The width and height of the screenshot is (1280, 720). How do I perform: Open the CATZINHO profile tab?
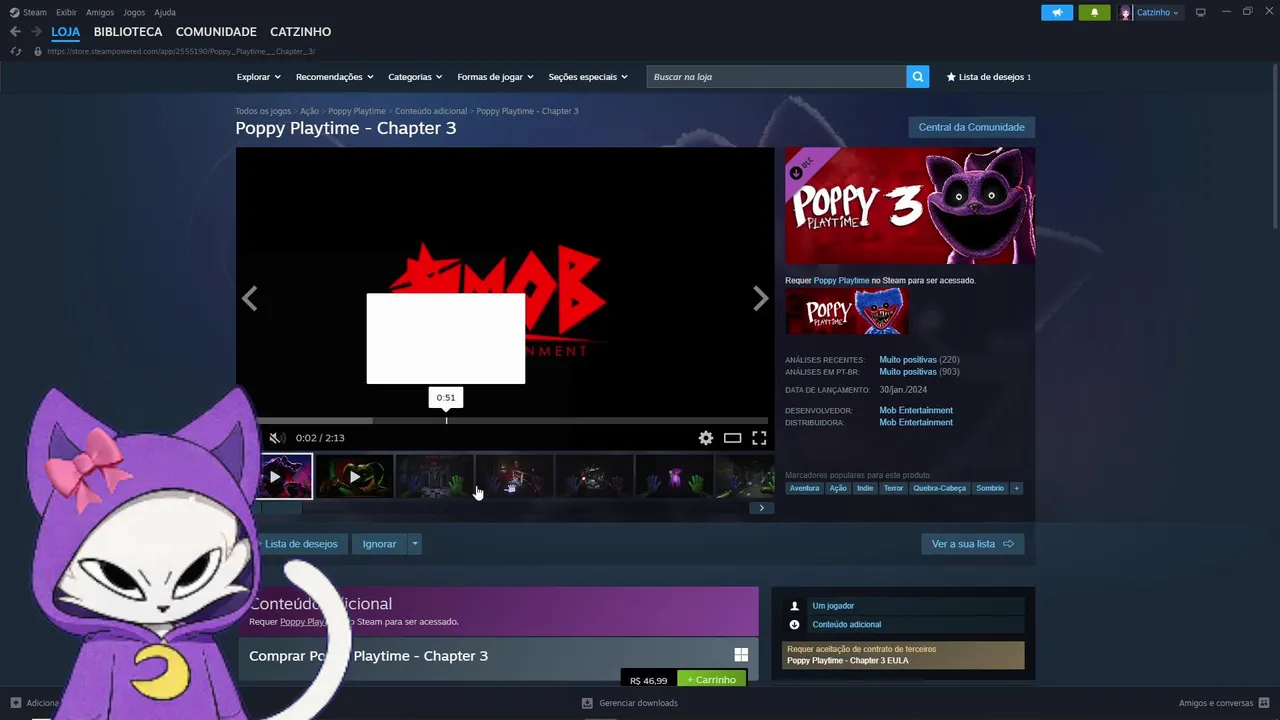pyautogui.click(x=300, y=32)
